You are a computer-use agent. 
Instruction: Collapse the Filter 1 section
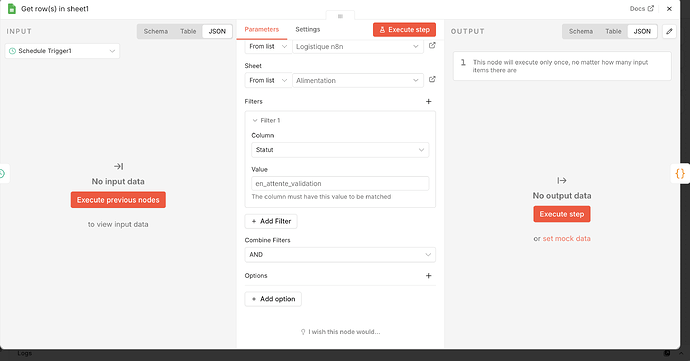(255, 120)
